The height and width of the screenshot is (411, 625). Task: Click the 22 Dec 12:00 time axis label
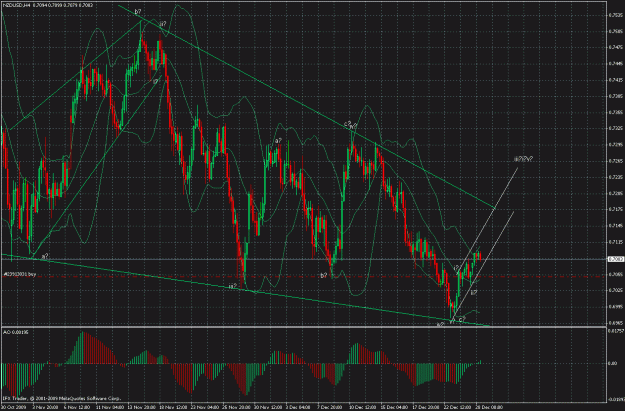[x=458, y=407]
